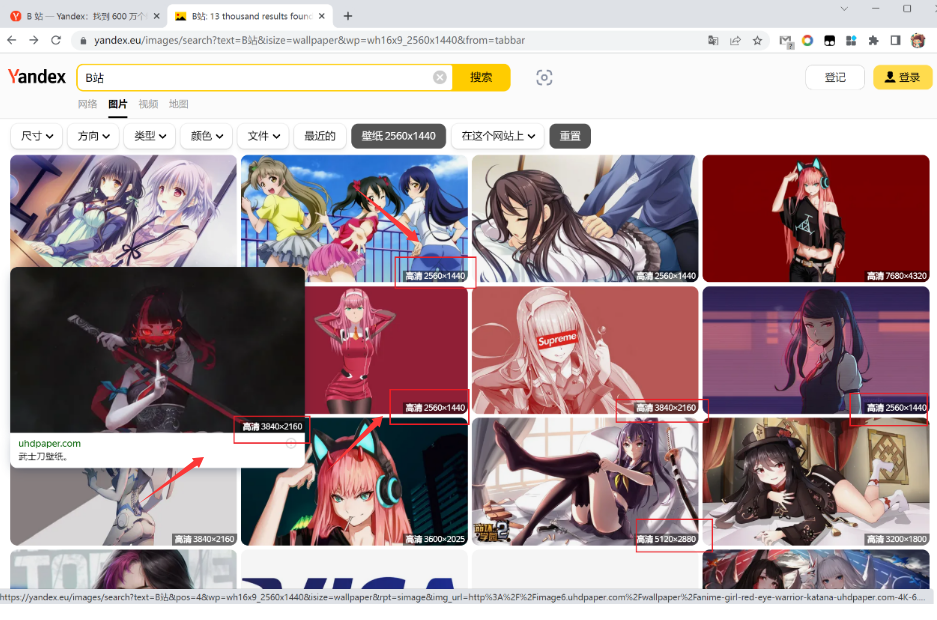The width and height of the screenshot is (937, 620).
Task: Open the two-girls thumbnail, black and white hair
Action: [x=124, y=211]
